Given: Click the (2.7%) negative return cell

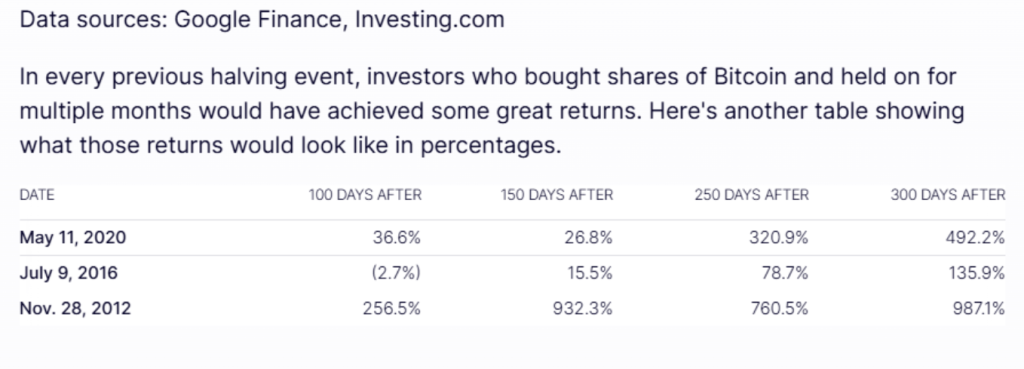Looking at the screenshot, I should (396, 273).
